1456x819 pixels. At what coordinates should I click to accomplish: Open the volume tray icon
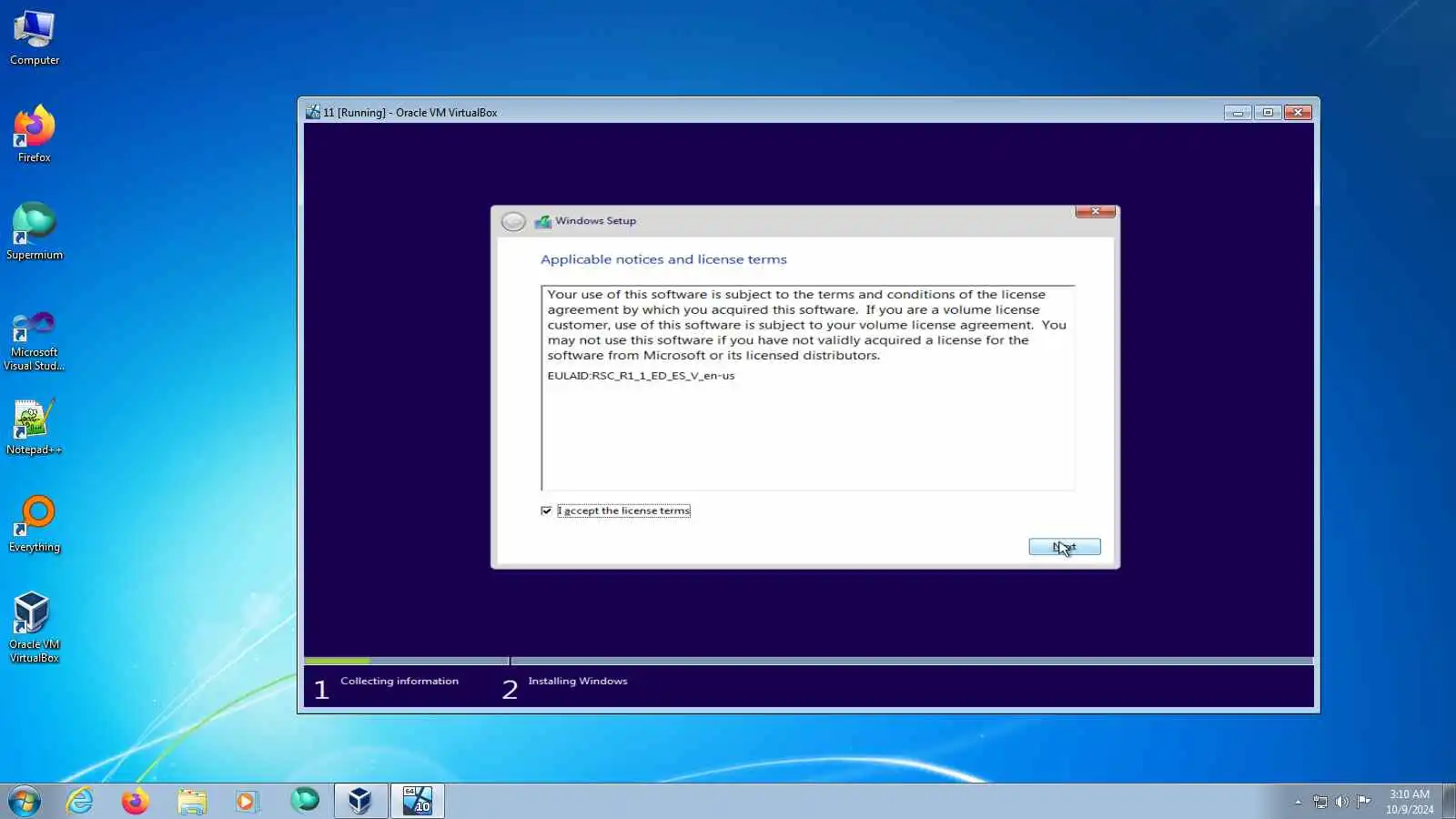point(1341,802)
